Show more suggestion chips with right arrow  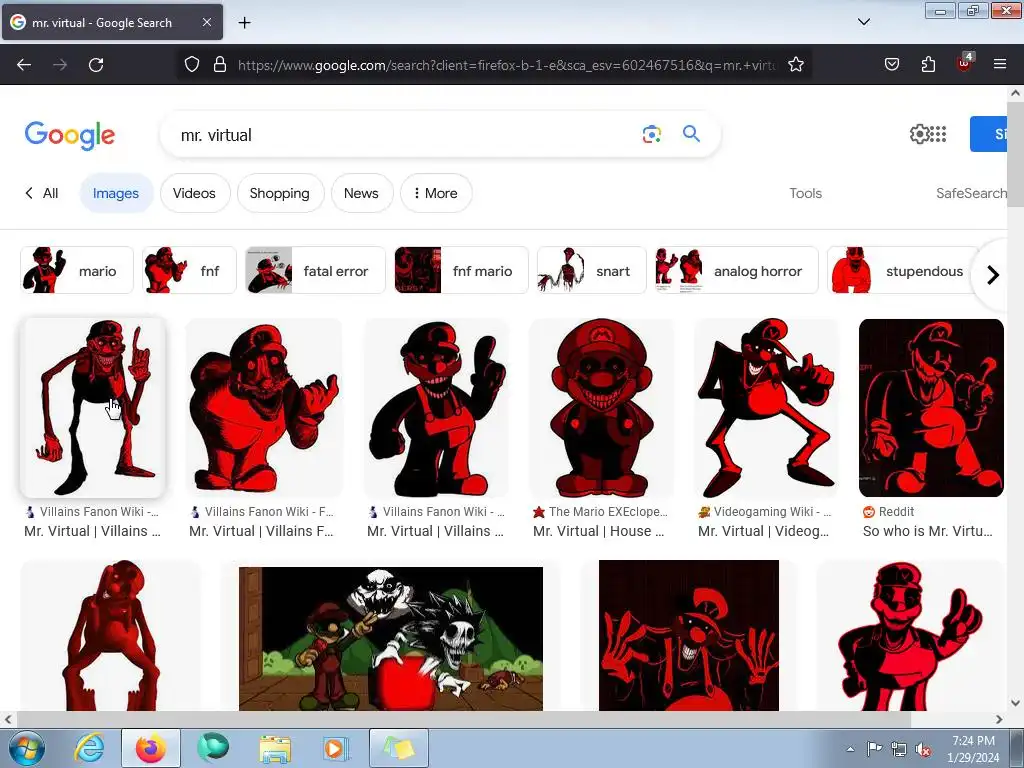click(993, 275)
